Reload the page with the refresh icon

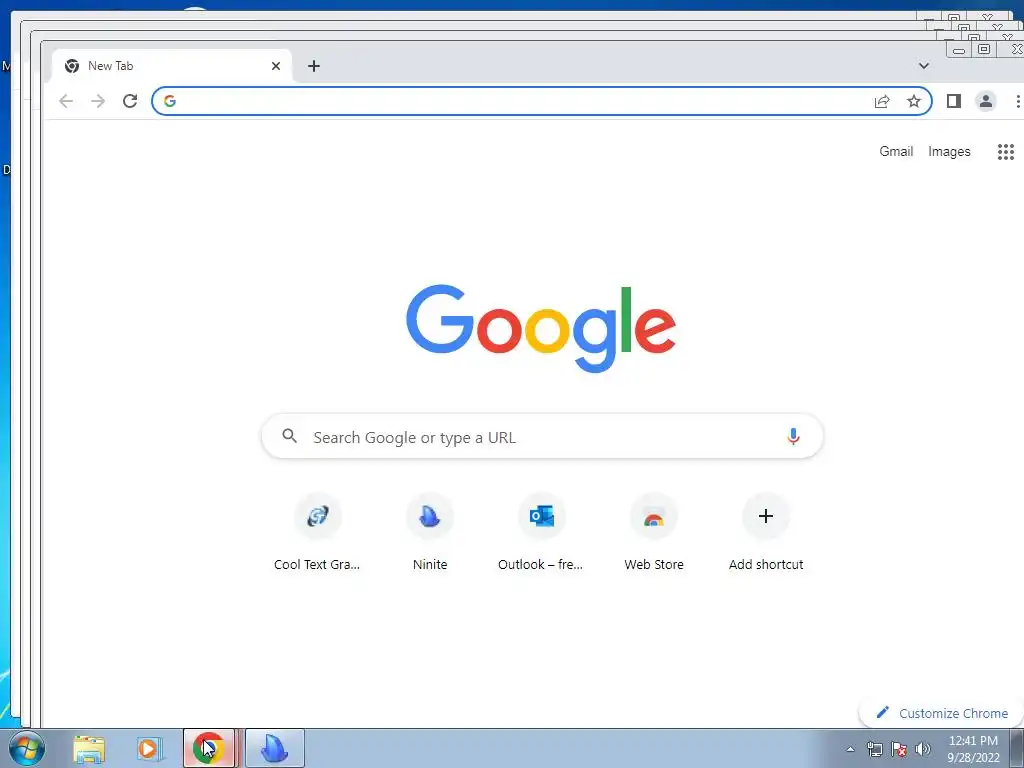click(x=130, y=101)
